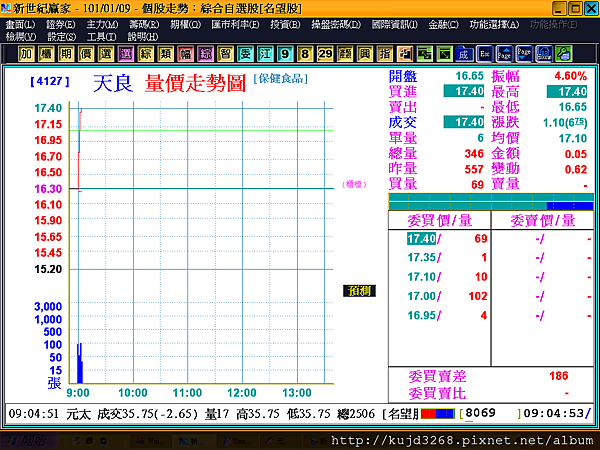600x450 pixels.
Task: Click the stock code input showing 8069
Action: [492, 413]
